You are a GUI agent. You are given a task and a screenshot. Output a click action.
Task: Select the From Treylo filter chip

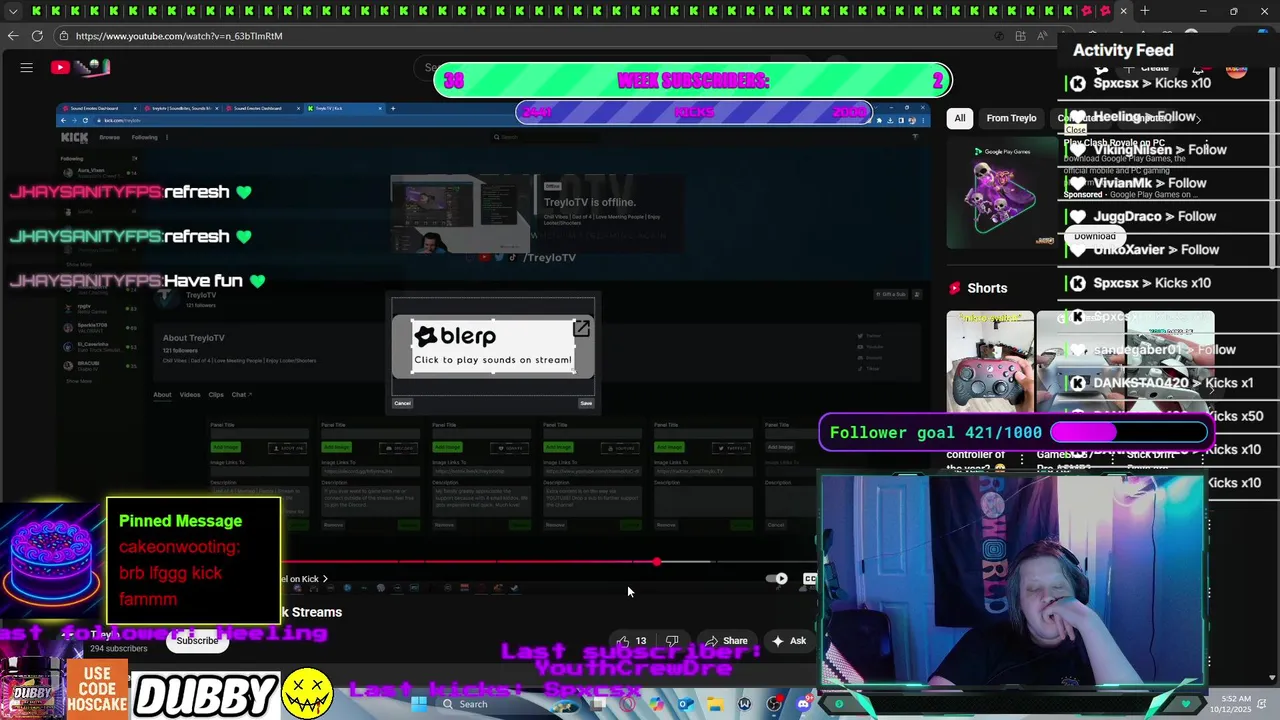coord(1011,118)
